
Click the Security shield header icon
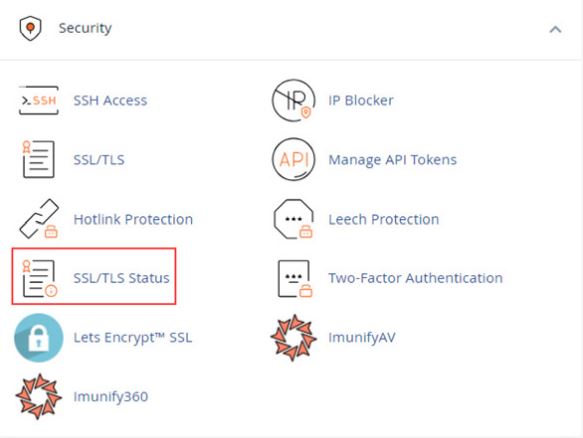click(x=30, y=28)
